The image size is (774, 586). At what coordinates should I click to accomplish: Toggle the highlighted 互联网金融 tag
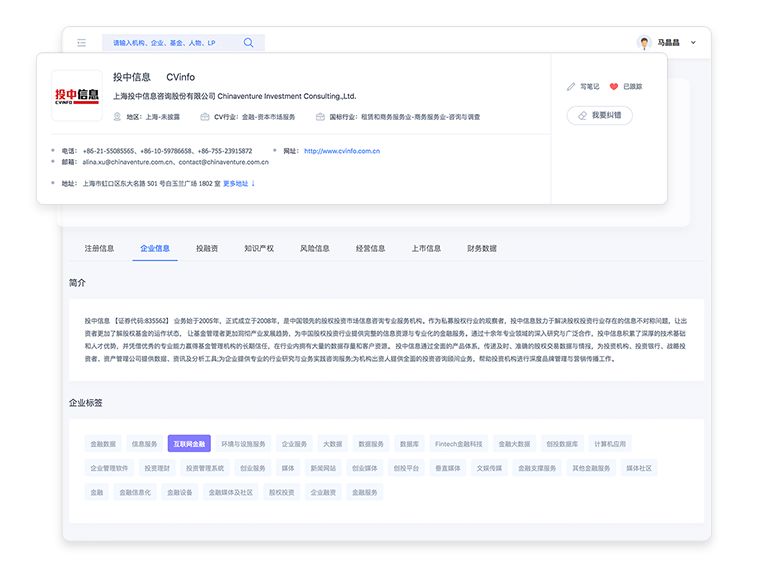tap(189, 444)
